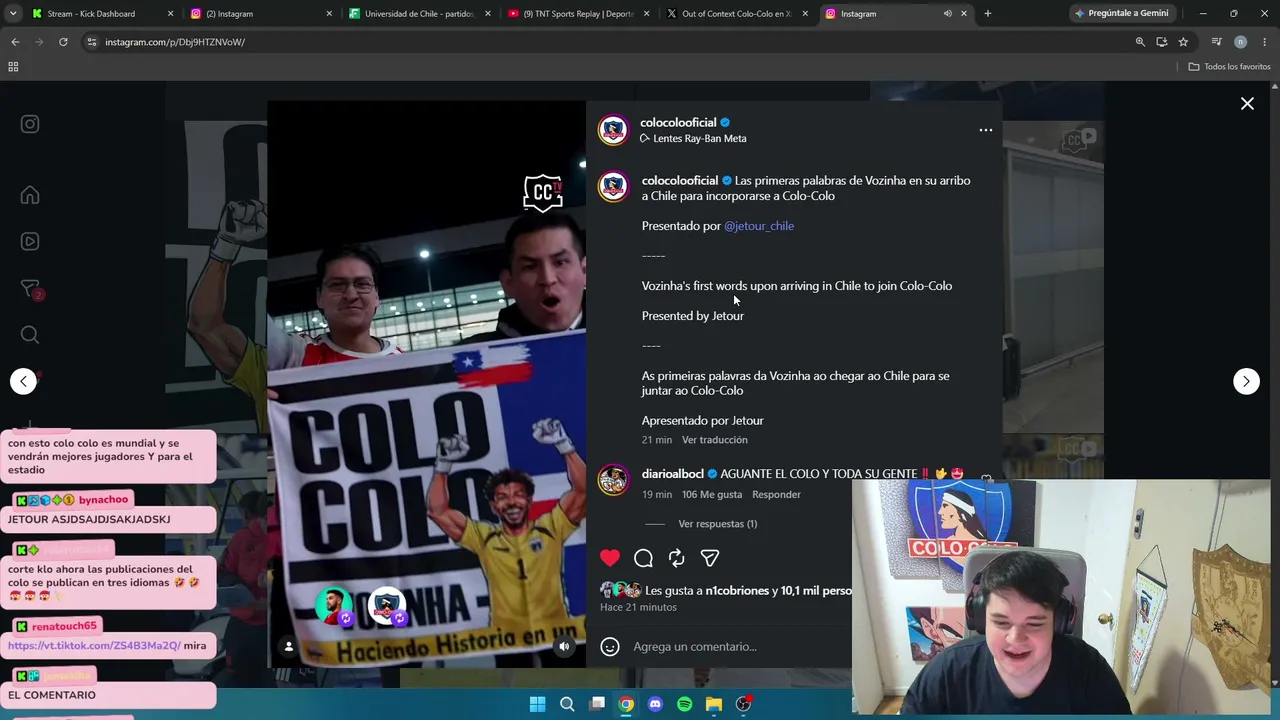Click the comment bubble icon under the post

[x=643, y=558]
